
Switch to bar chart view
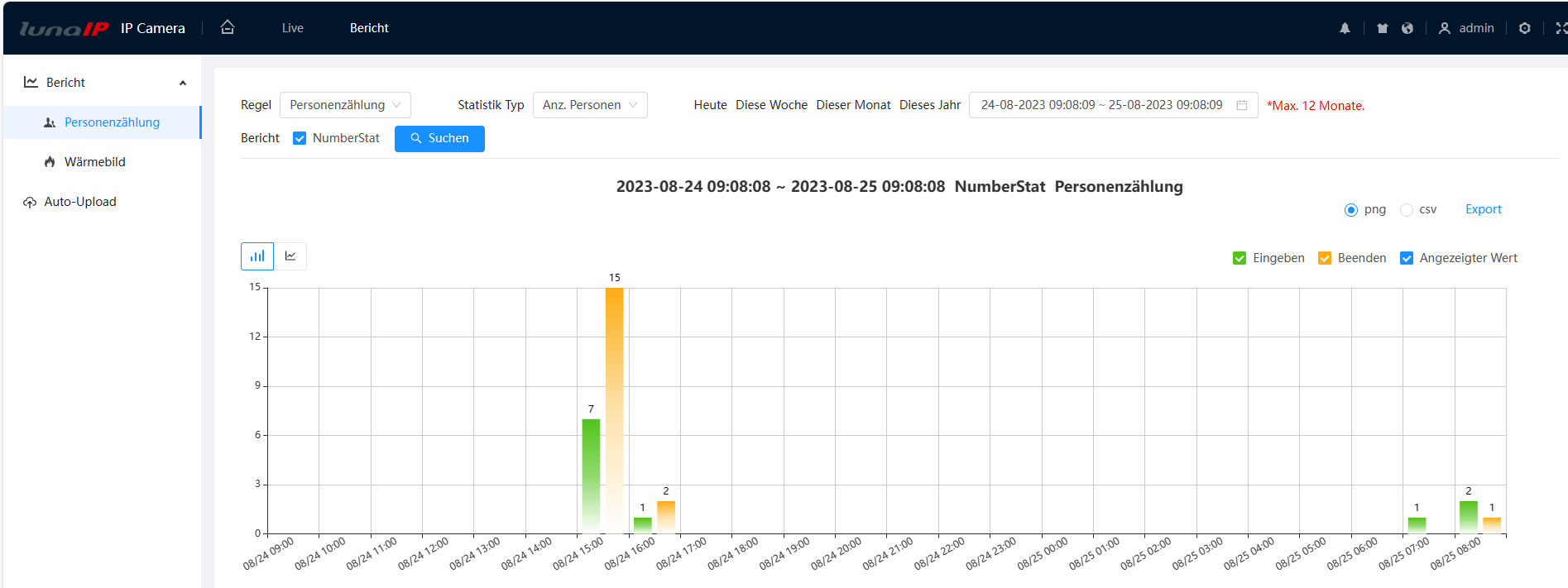[257, 256]
